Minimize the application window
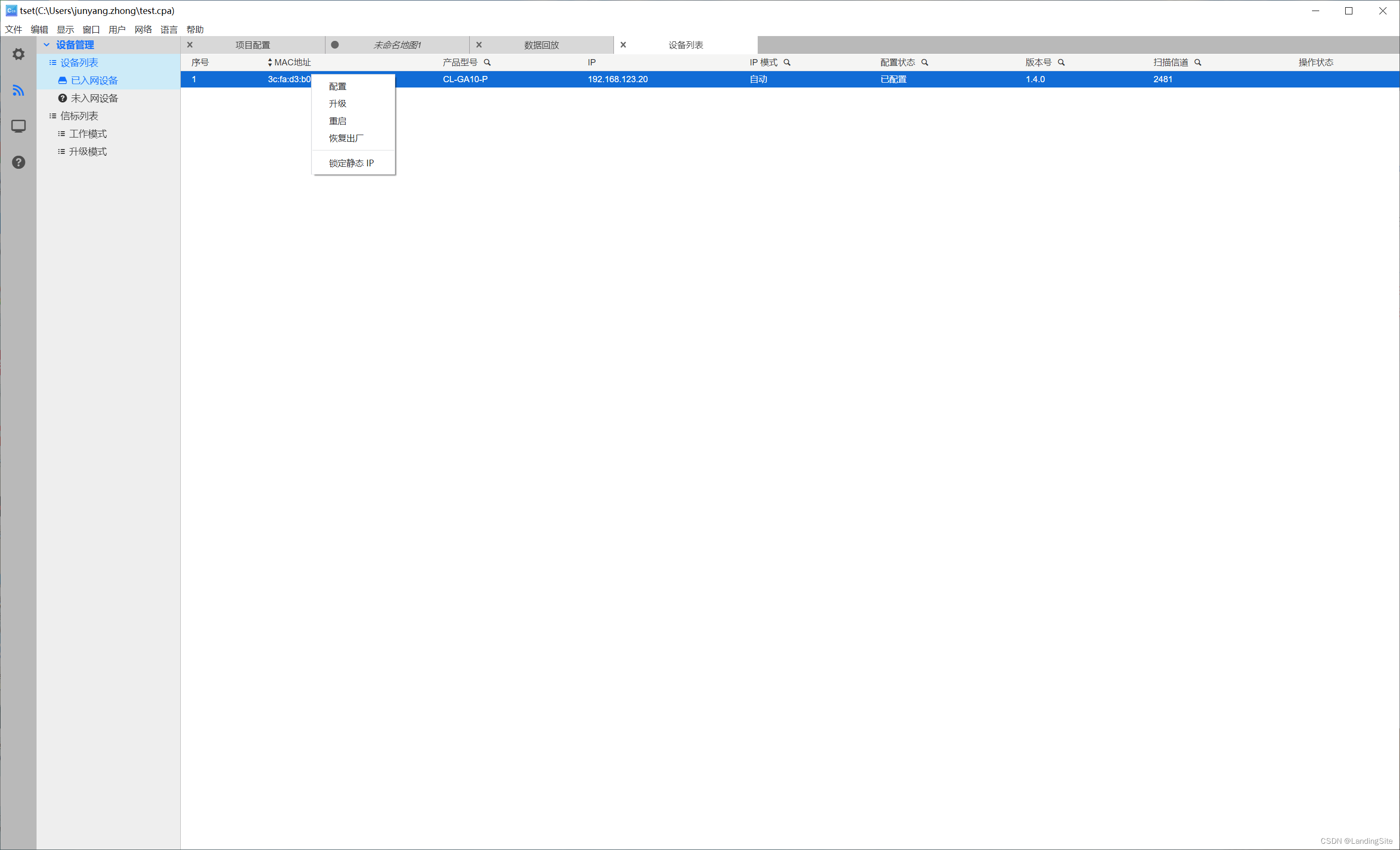This screenshot has width=1400, height=850. tap(1315, 11)
